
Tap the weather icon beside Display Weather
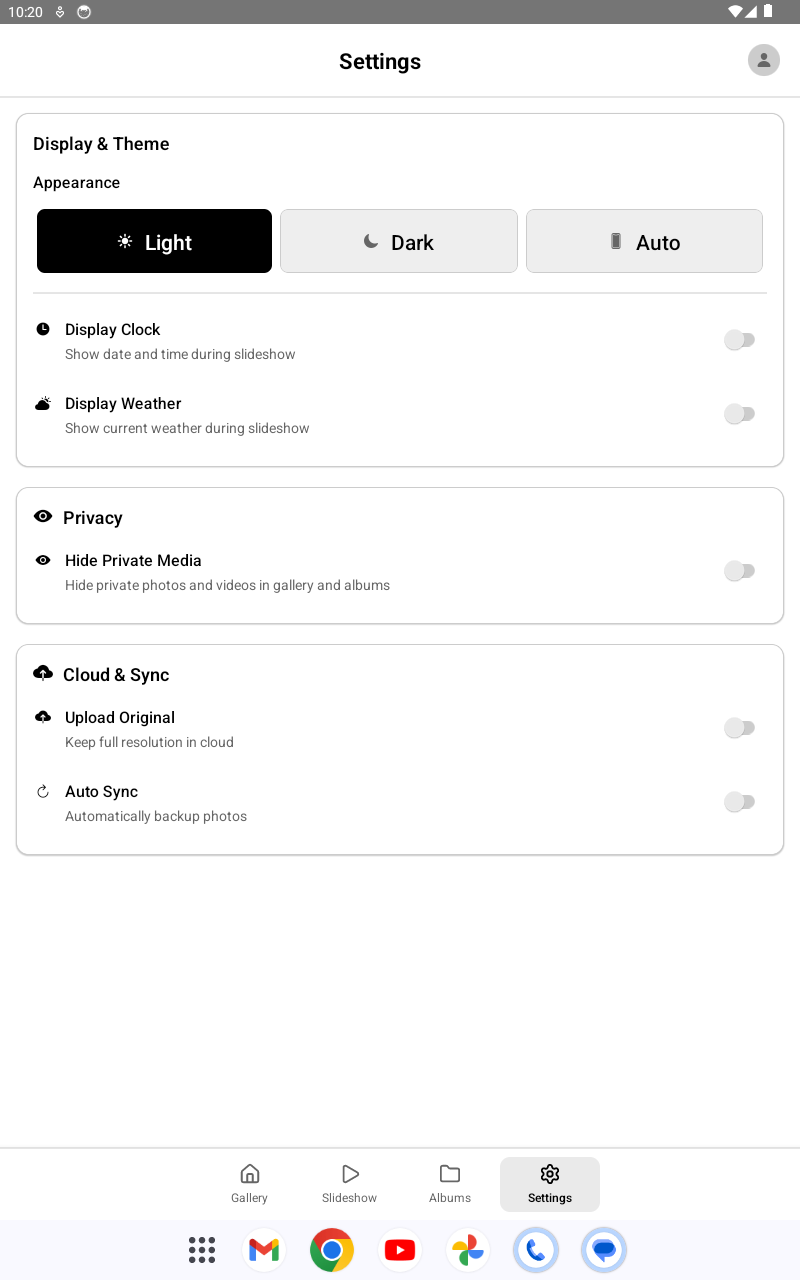pos(42,403)
